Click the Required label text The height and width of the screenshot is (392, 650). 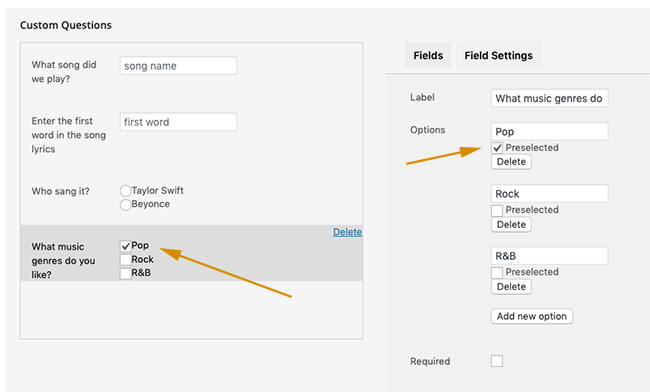click(430, 361)
